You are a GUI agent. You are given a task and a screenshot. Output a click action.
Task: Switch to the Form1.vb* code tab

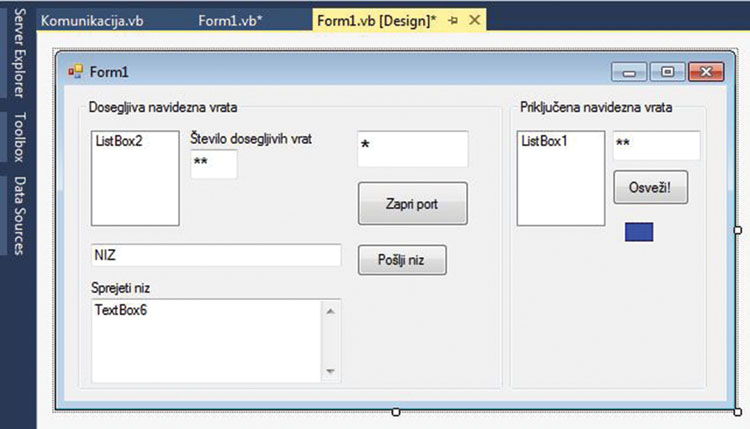(230, 20)
